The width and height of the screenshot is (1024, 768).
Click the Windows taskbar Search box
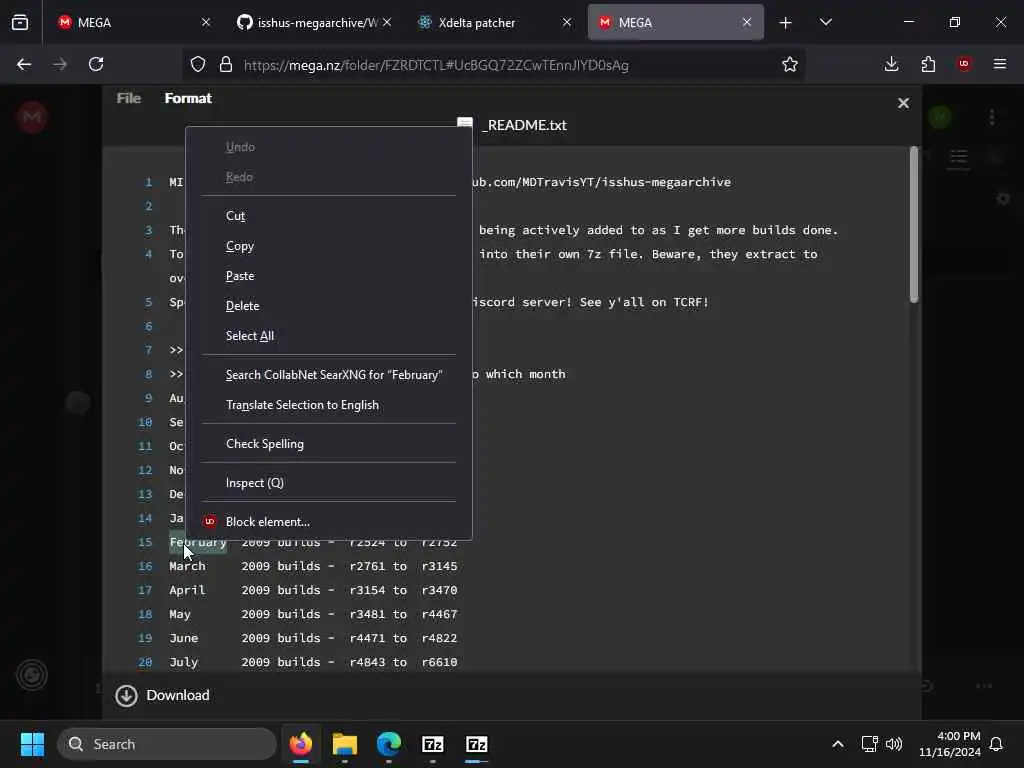click(167, 744)
